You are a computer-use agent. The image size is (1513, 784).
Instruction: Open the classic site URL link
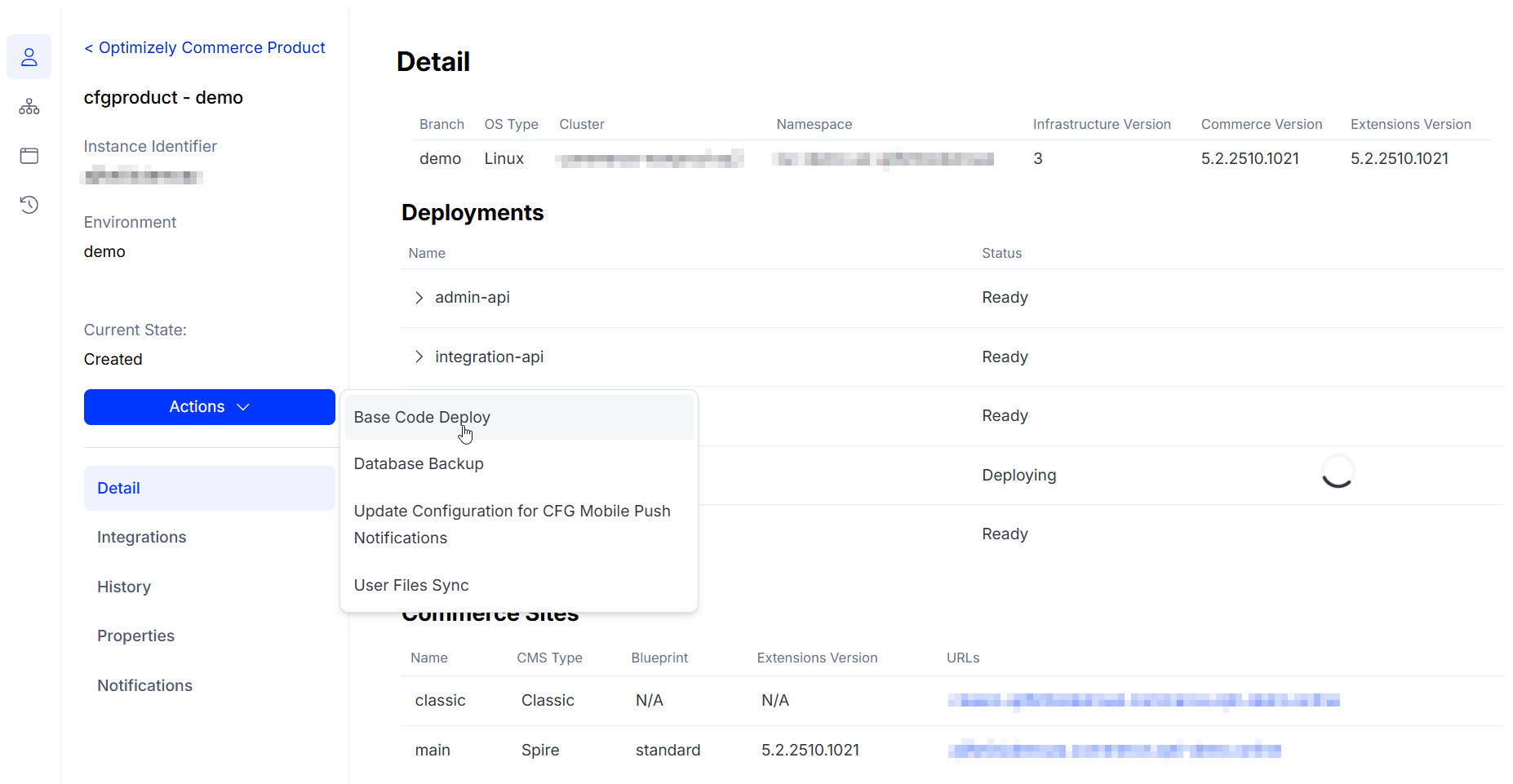1143,701
